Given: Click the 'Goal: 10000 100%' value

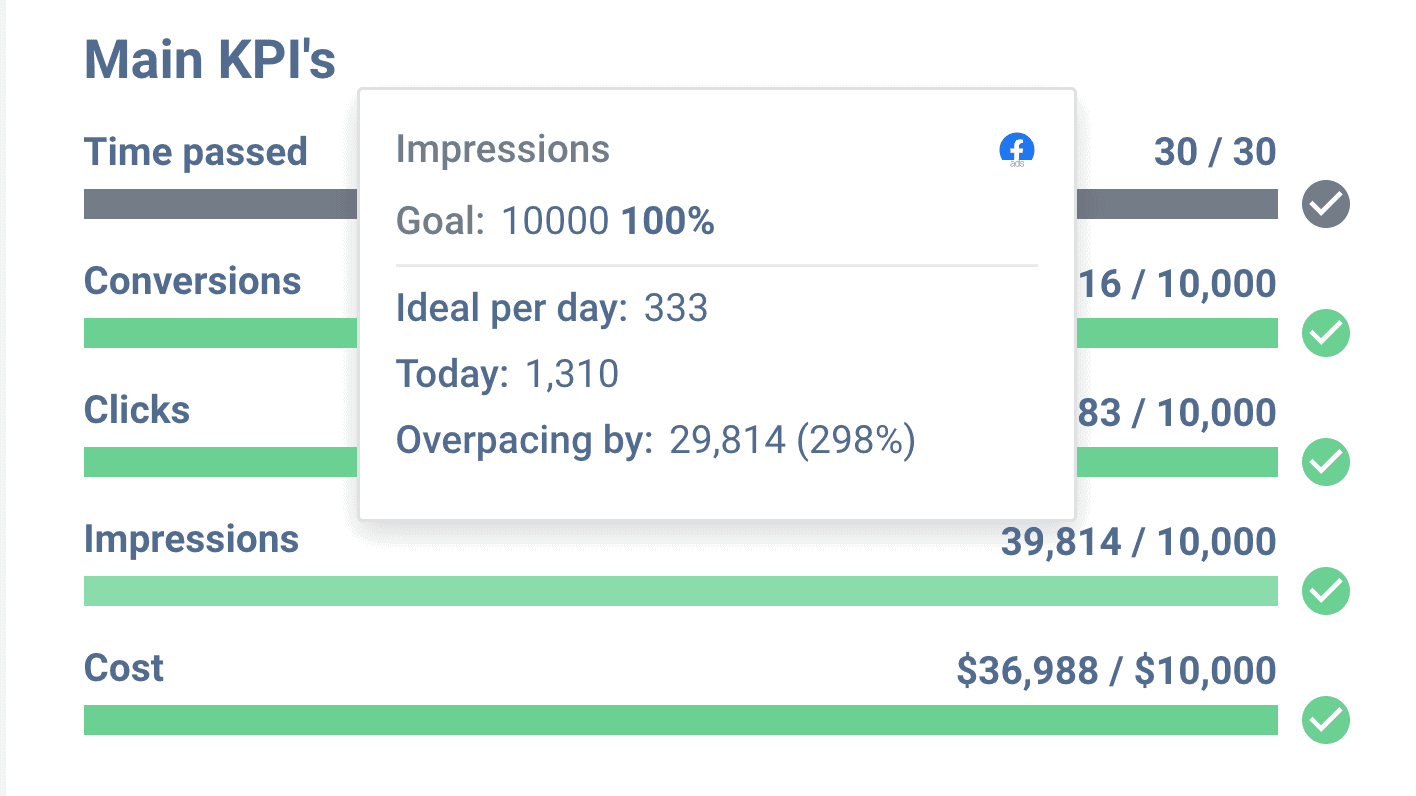Looking at the screenshot, I should 556,221.
